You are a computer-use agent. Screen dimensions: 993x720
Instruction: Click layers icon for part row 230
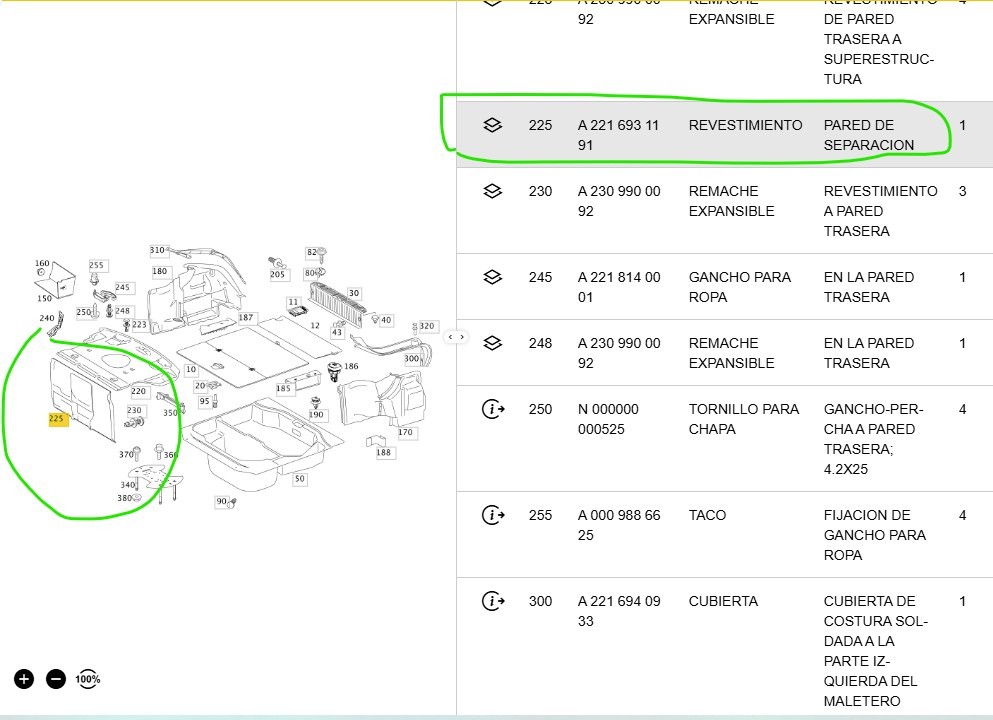[x=492, y=192]
